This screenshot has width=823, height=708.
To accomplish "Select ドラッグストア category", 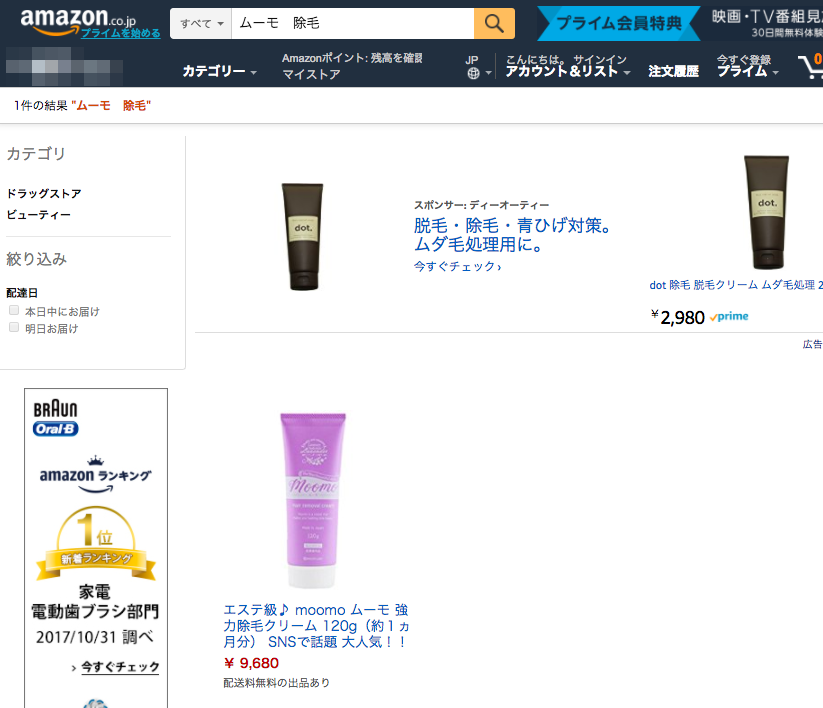I will 44,194.
